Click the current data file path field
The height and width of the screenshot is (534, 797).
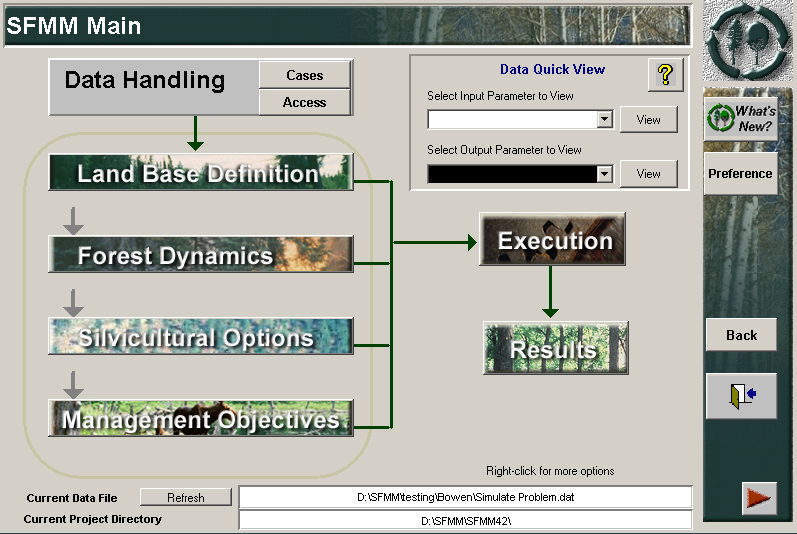click(x=466, y=497)
